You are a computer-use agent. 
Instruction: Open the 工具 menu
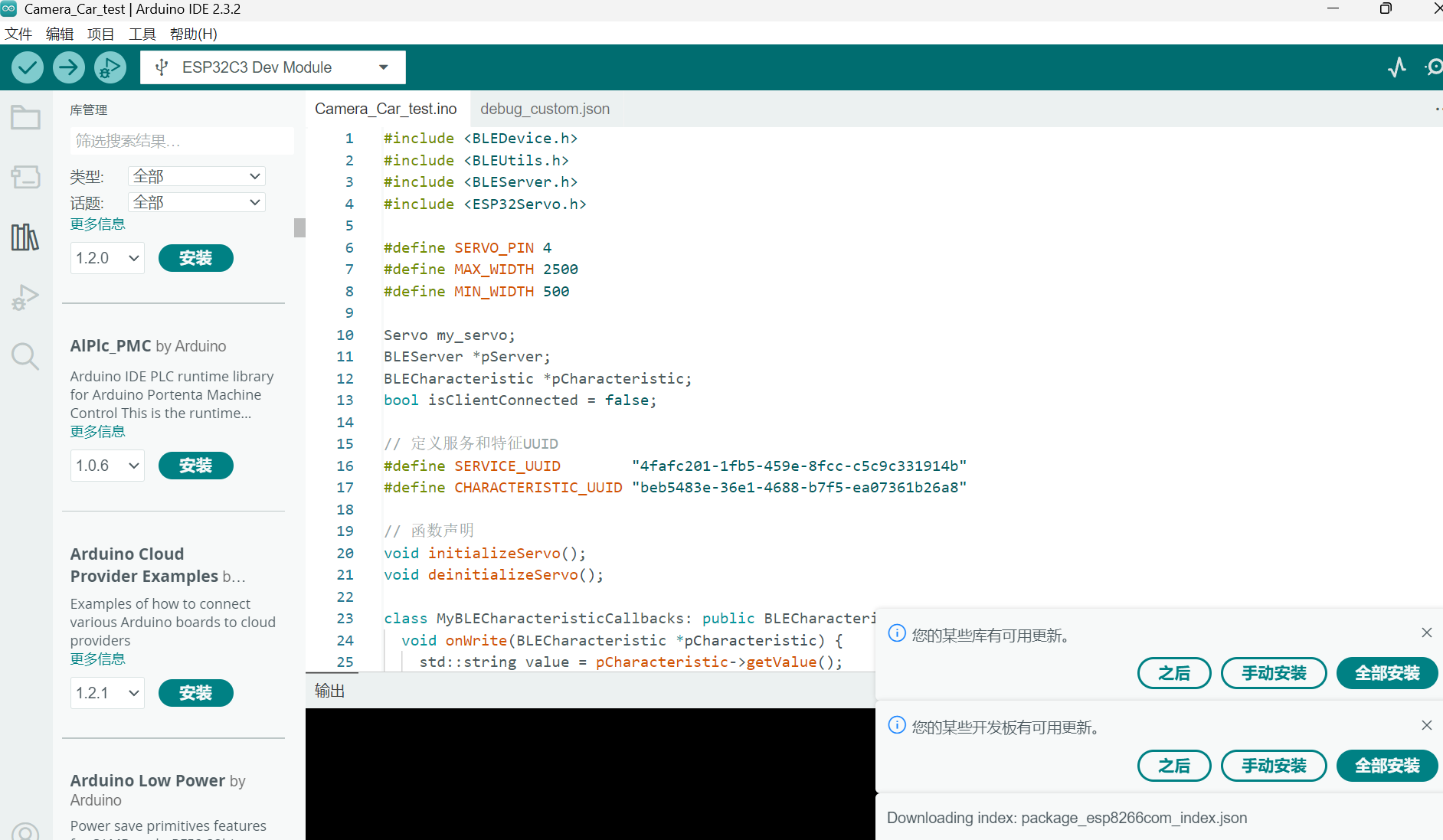coord(142,34)
